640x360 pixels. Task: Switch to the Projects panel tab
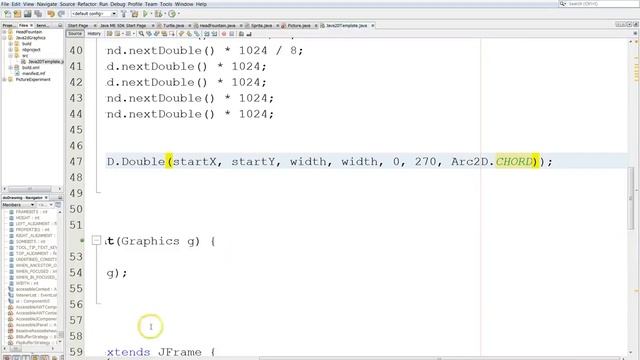point(9,25)
